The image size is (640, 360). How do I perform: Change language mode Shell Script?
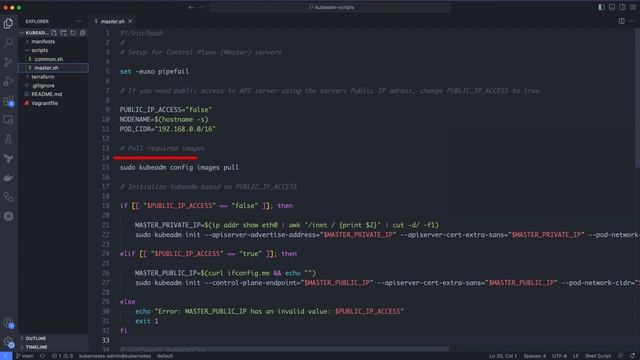click(x=598, y=356)
